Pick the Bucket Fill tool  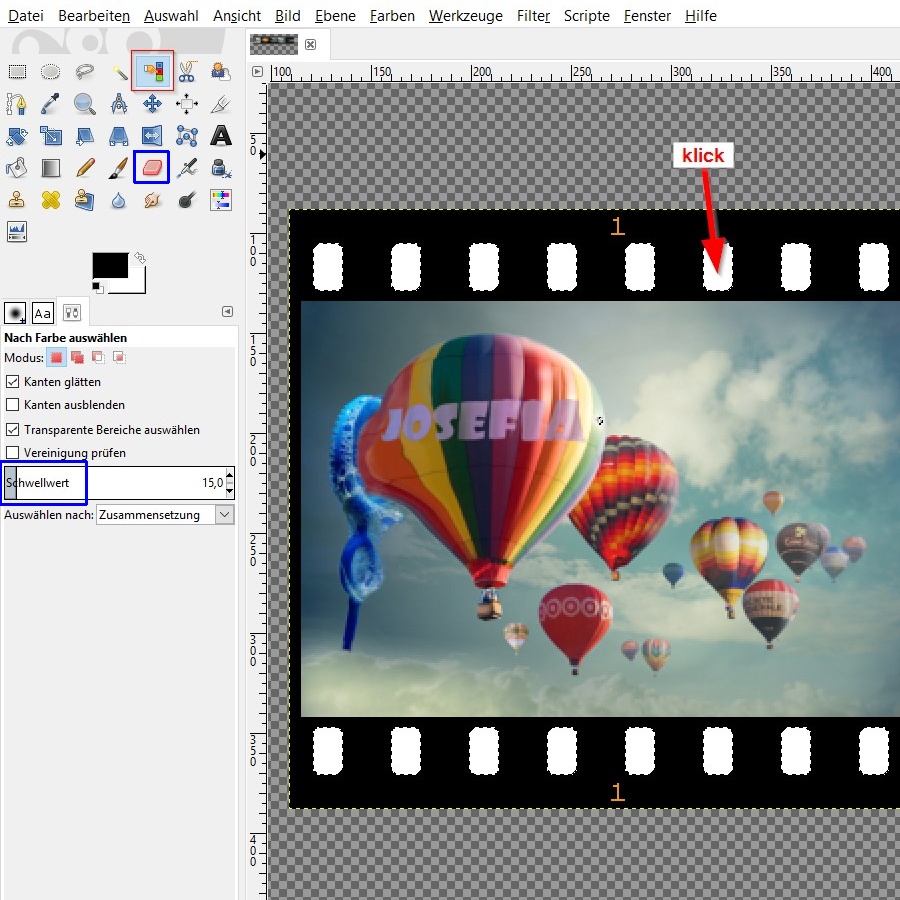pos(17,167)
